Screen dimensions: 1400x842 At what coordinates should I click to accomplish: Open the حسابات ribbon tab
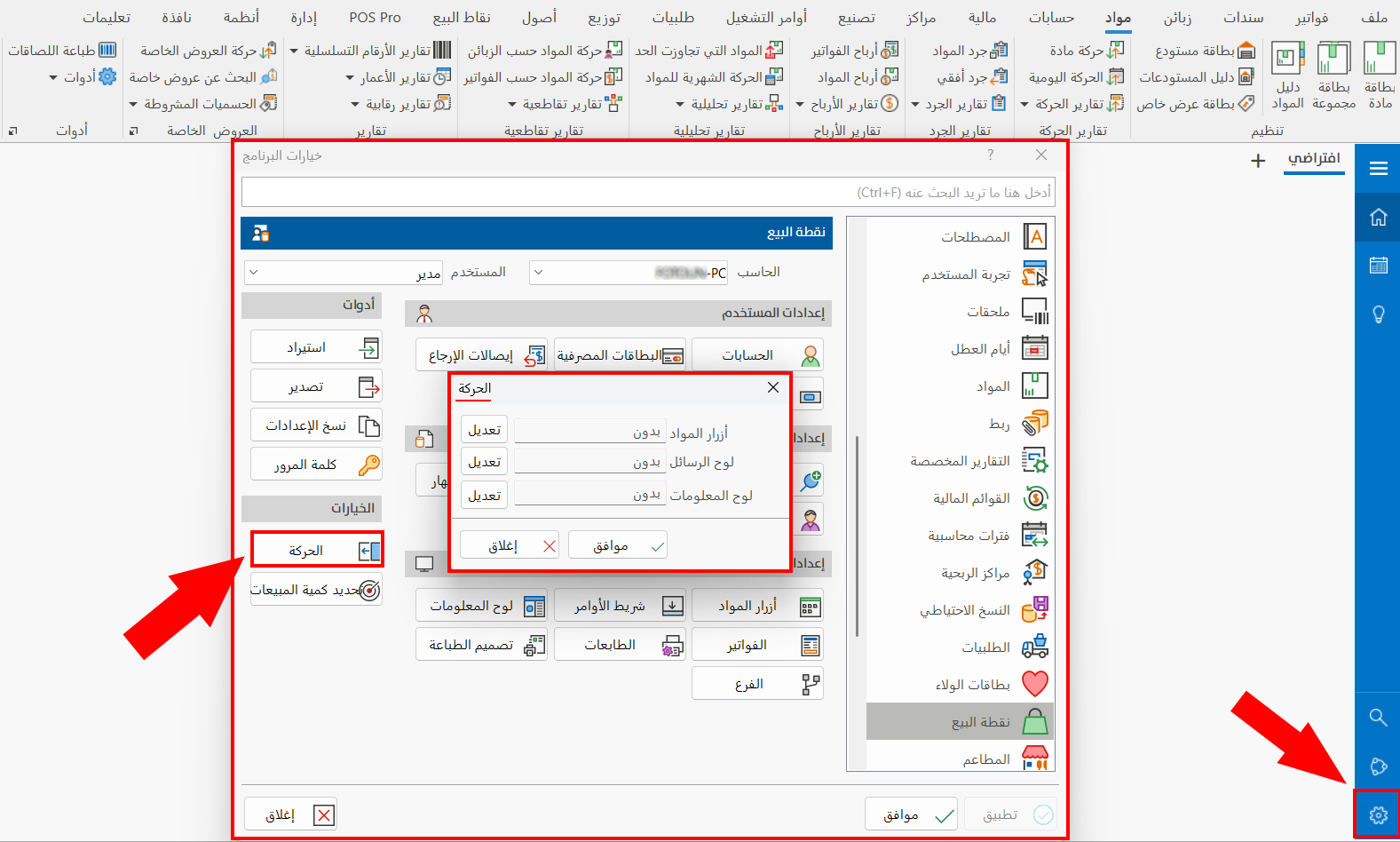[x=1051, y=17]
